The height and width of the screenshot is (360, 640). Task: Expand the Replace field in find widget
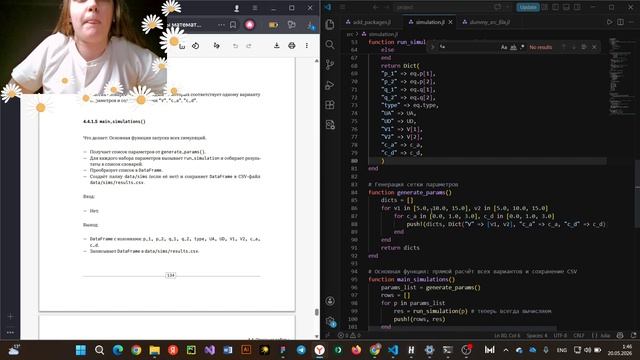(x=432, y=47)
